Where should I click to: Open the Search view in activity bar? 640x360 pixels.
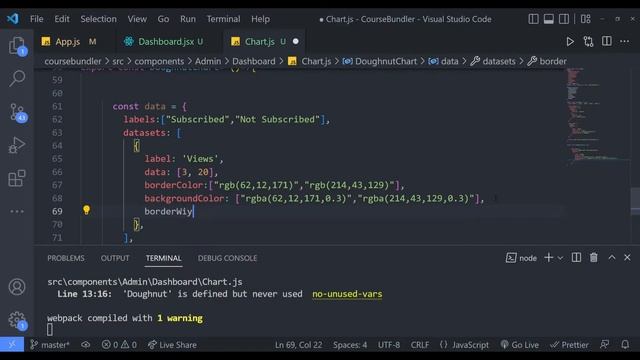[17, 78]
